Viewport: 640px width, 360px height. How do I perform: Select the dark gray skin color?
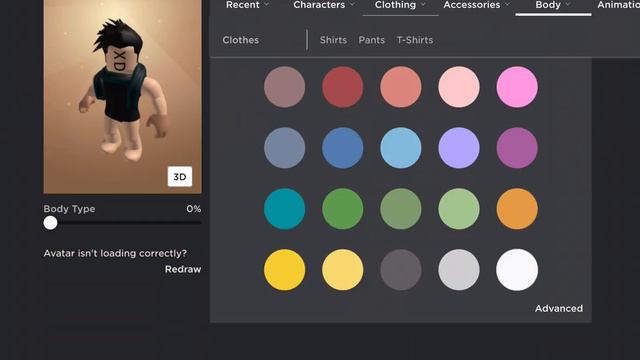coord(401,270)
